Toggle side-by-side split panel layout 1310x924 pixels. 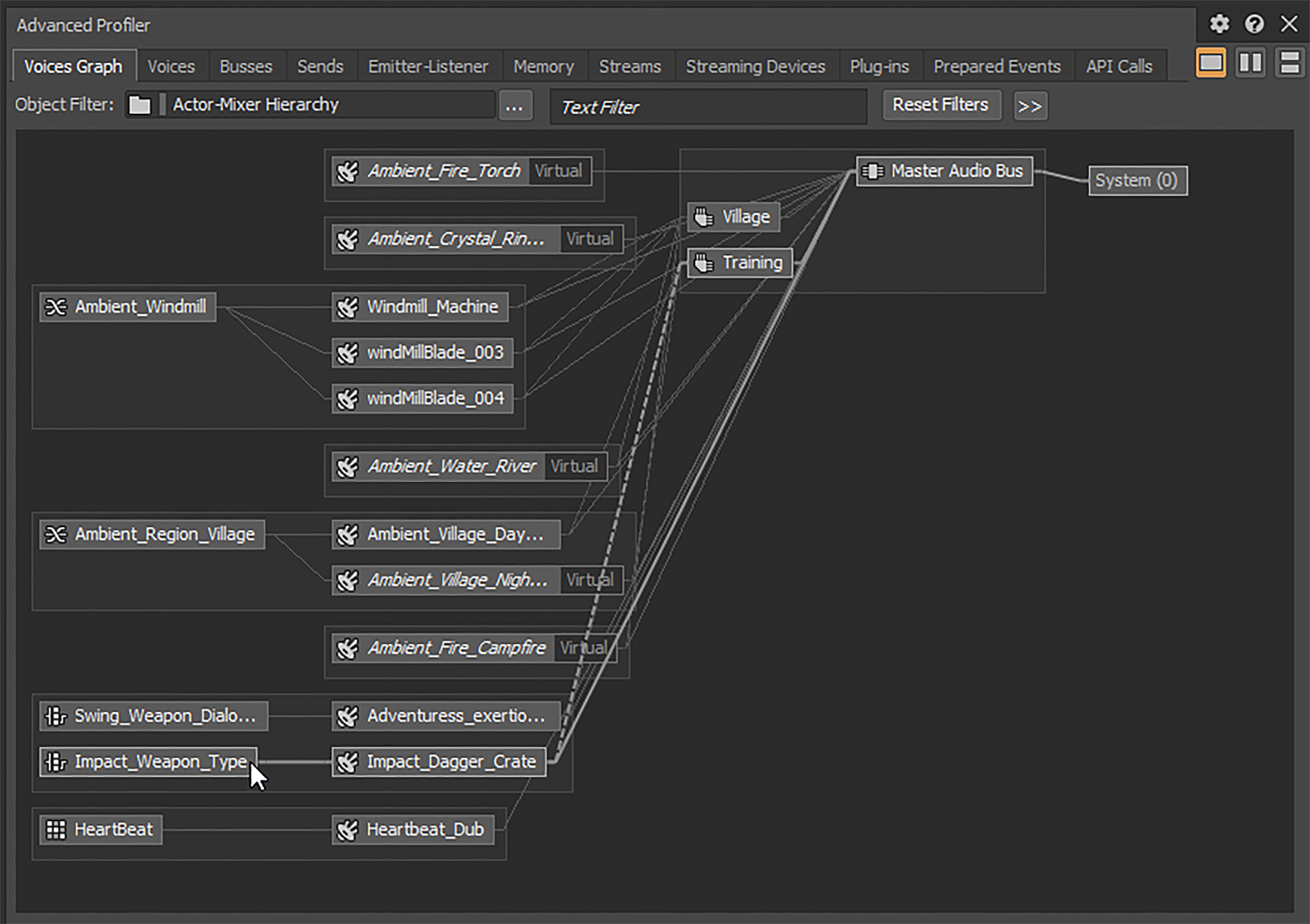(x=1249, y=63)
